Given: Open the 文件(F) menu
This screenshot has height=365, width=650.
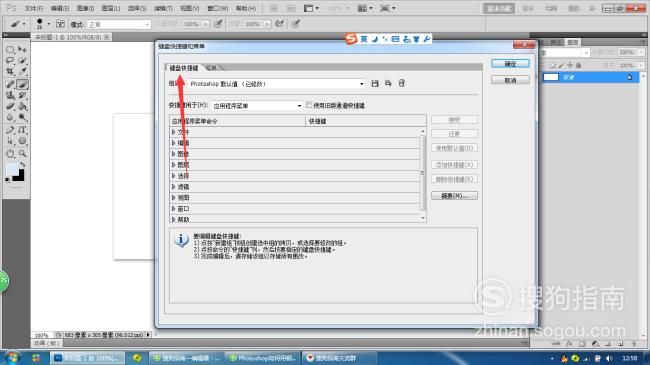Looking at the screenshot, I should point(34,8).
